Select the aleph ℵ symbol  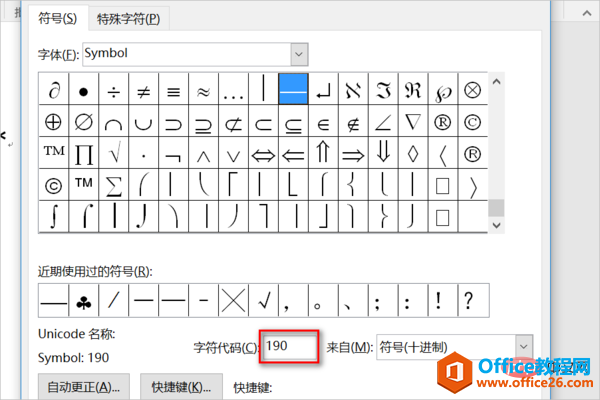coord(353,88)
